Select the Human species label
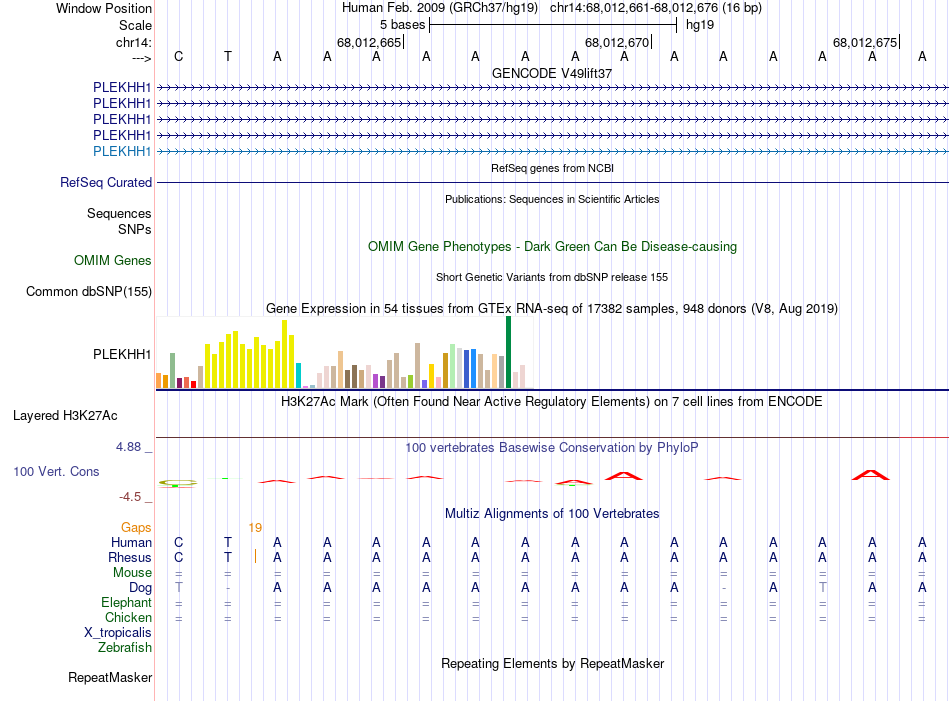This screenshot has width=950, height=701. [x=131, y=542]
